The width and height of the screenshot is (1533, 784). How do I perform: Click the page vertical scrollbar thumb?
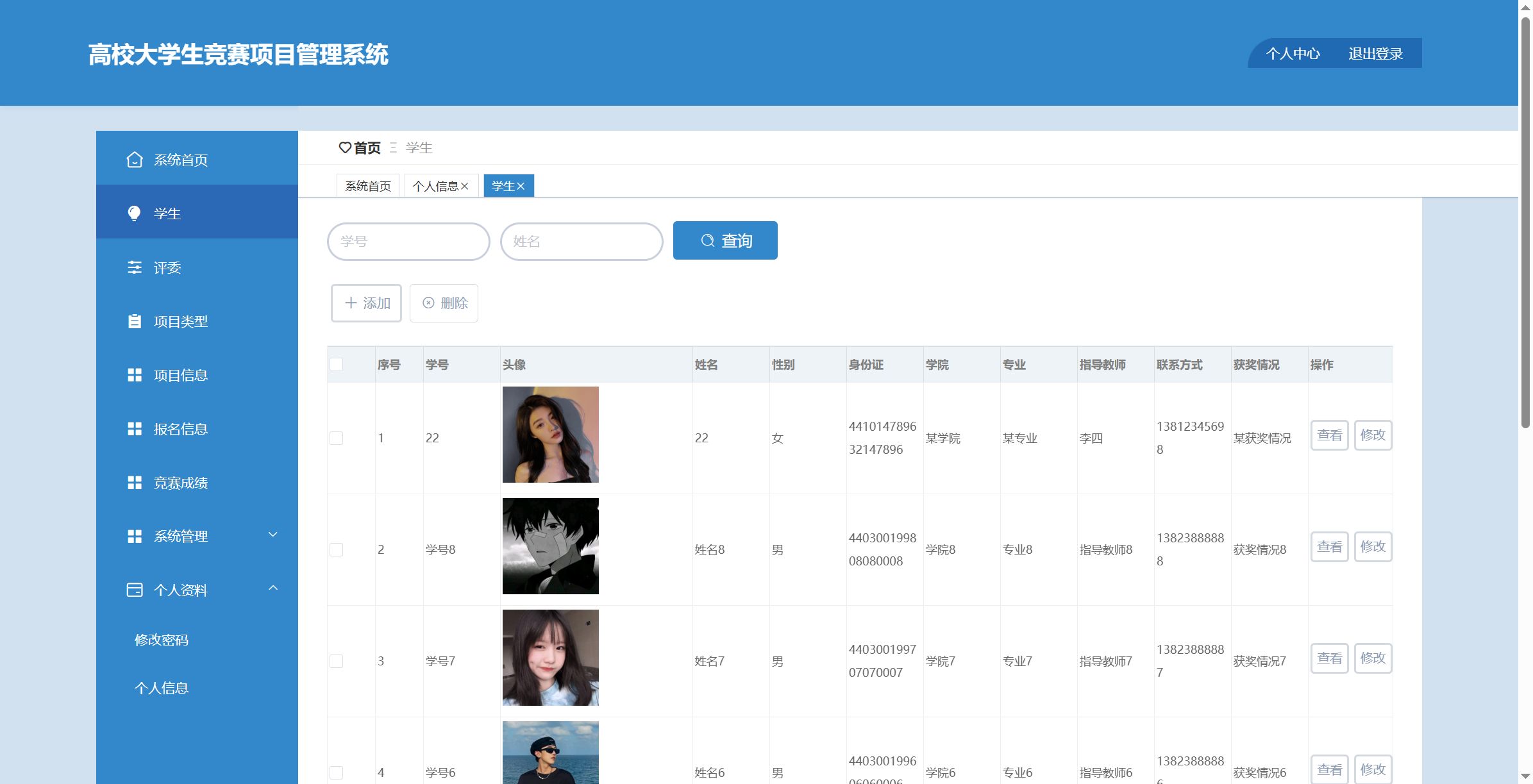pyautogui.click(x=1525, y=221)
